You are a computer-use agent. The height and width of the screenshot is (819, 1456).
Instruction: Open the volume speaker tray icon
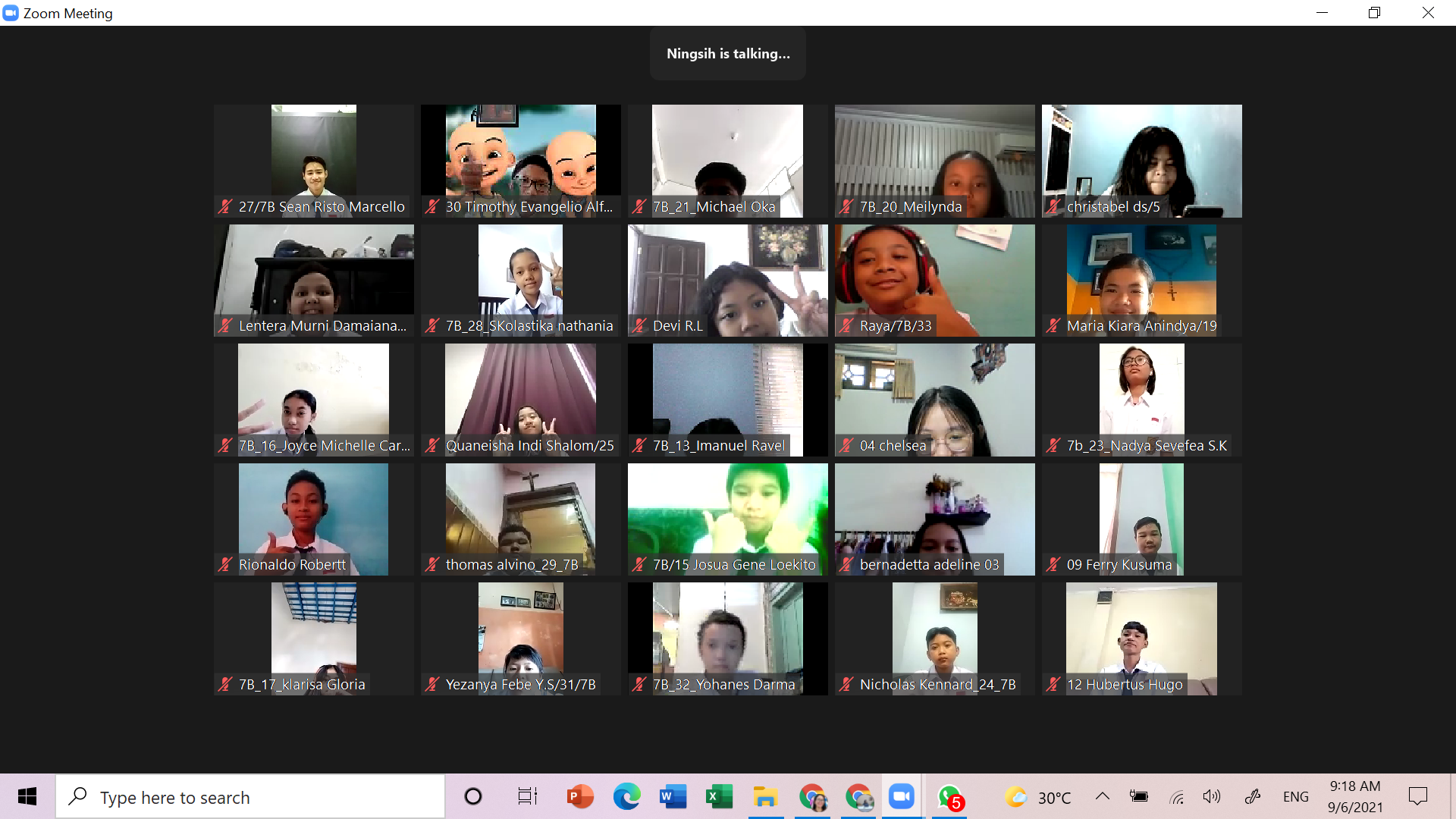pos(1212,796)
